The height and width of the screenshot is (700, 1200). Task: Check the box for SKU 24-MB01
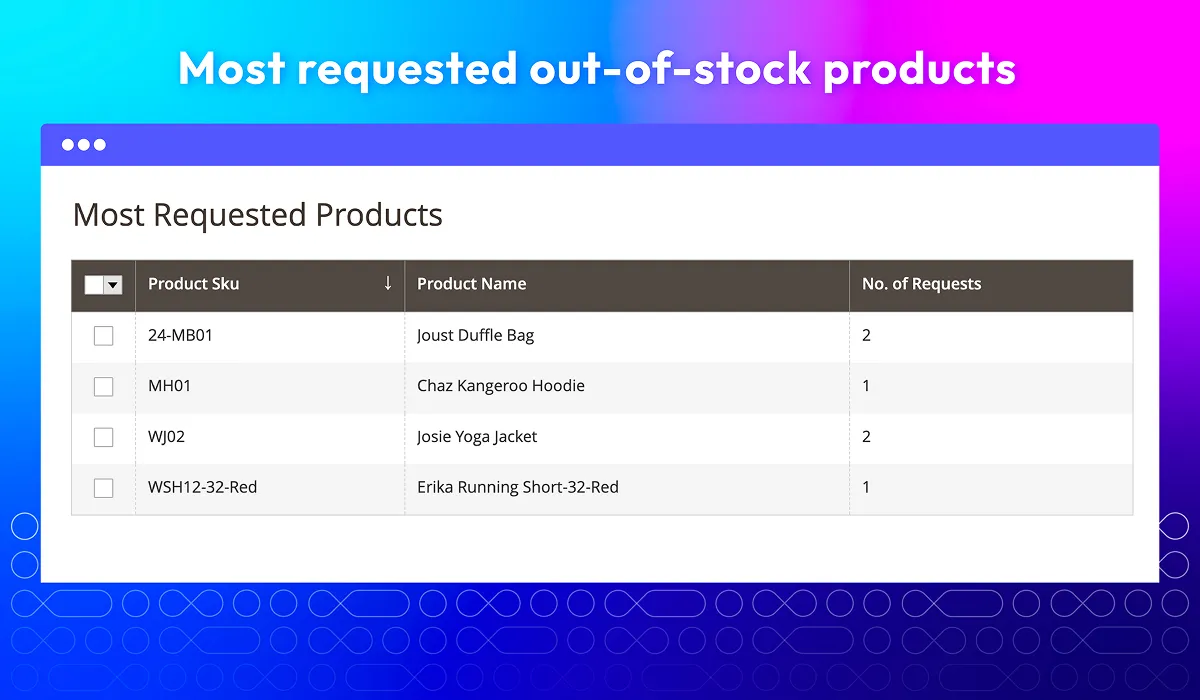[x=103, y=336]
